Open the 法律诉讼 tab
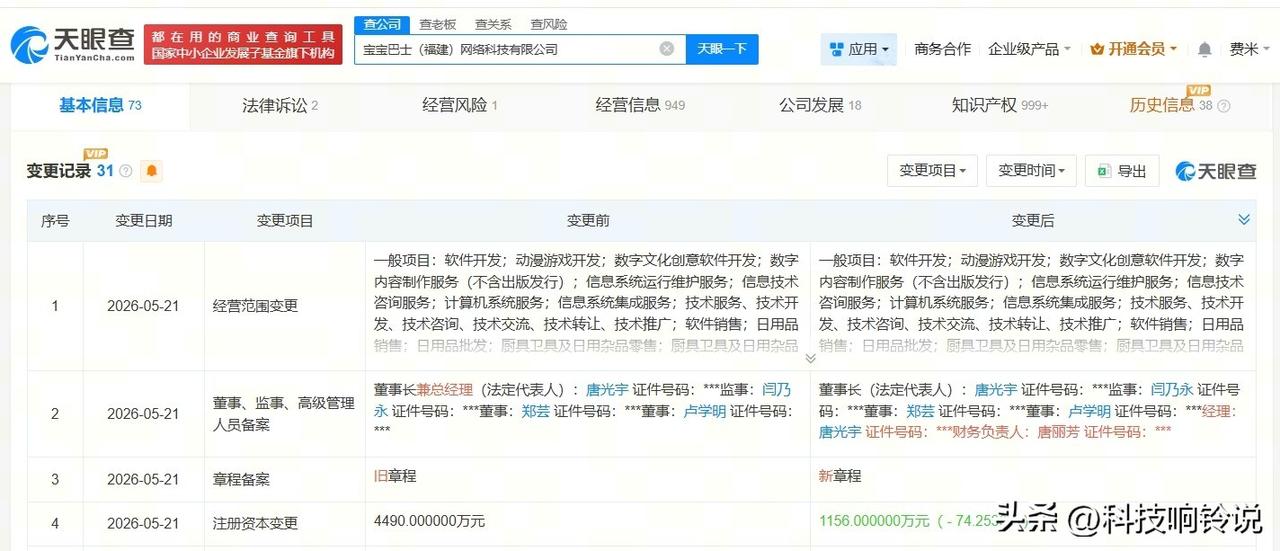This screenshot has height=551, width=1280. tap(280, 105)
